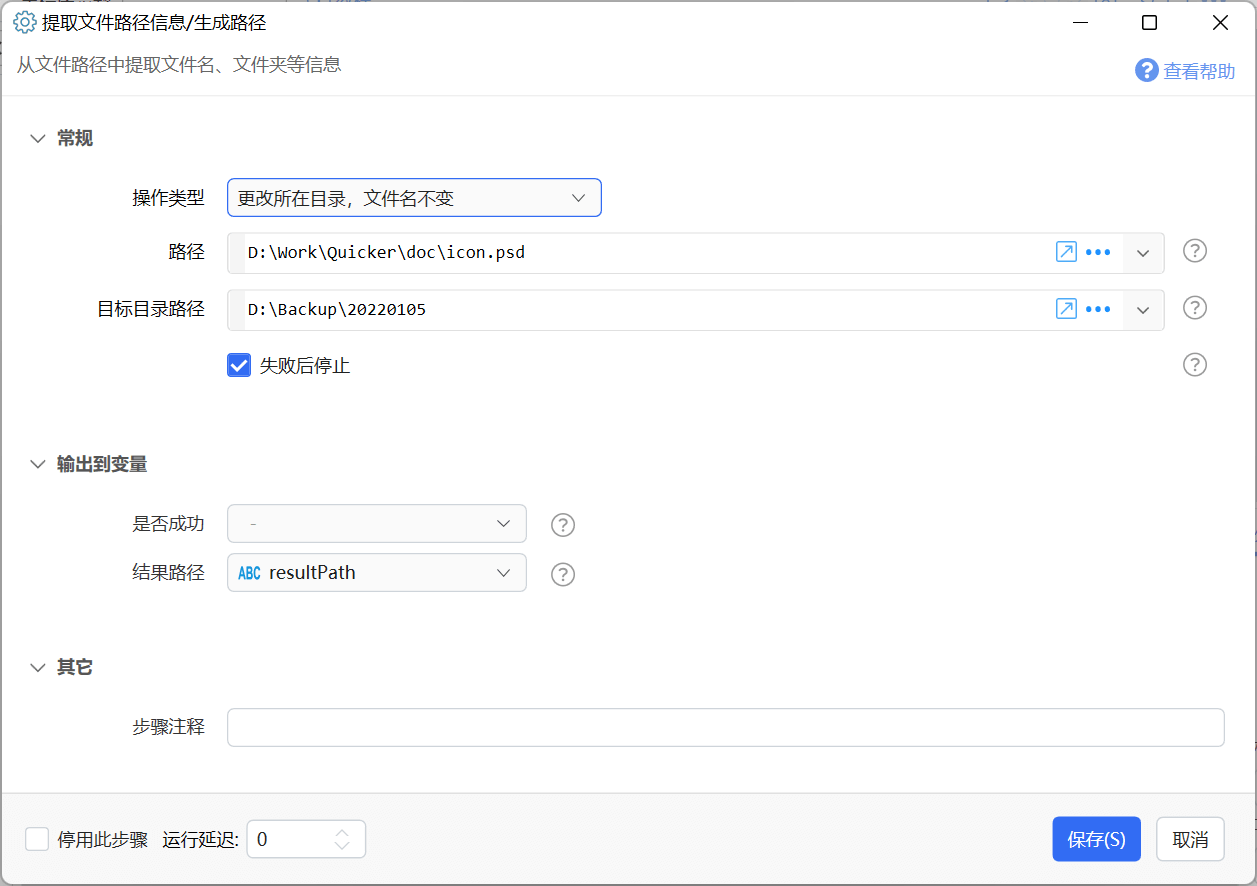The image size is (1257, 886).
Task: Open the 结果路径 resultPath dropdown
Action: 377,573
